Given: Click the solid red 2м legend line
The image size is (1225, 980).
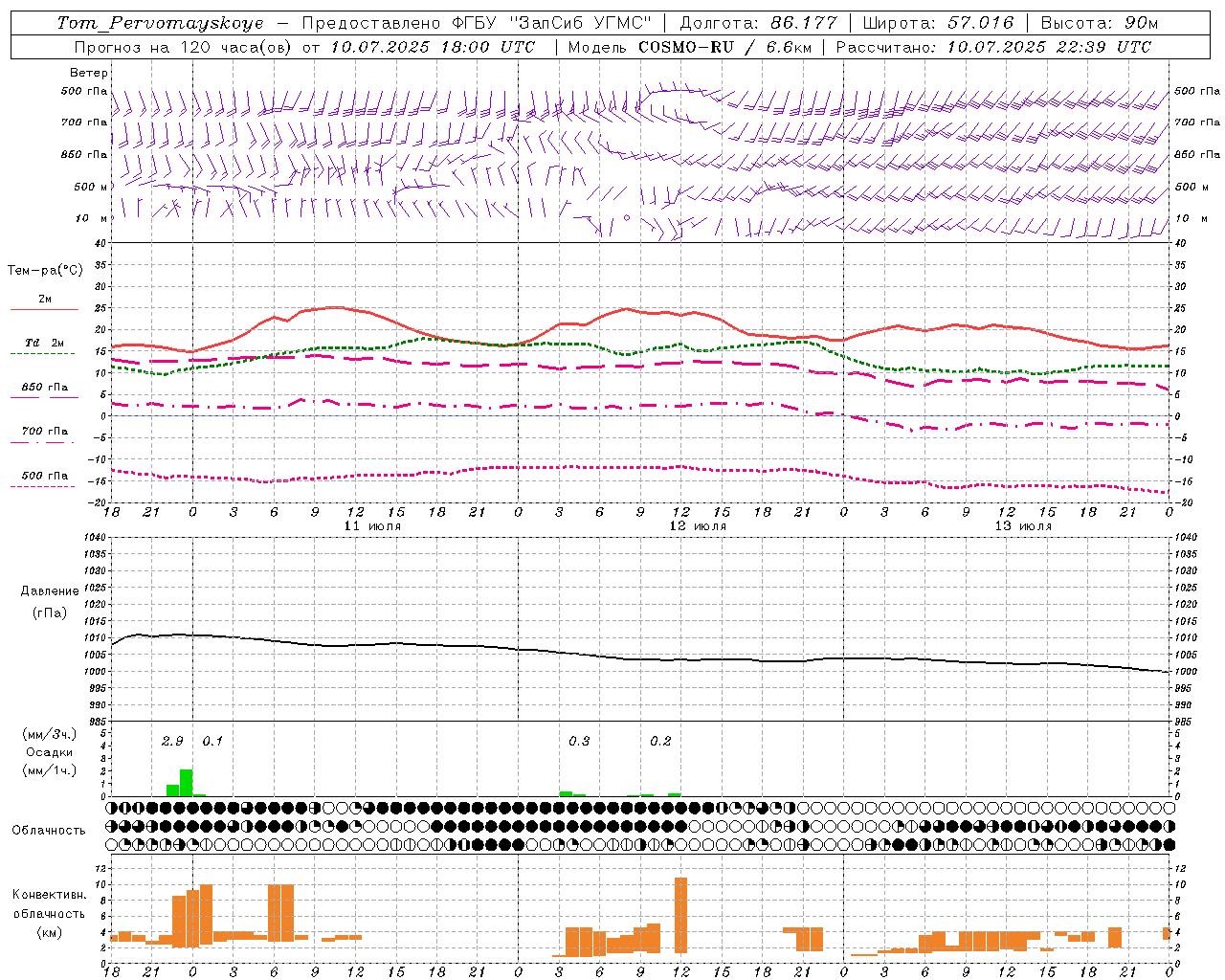Looking at the screenshot, I should (44, 309).
